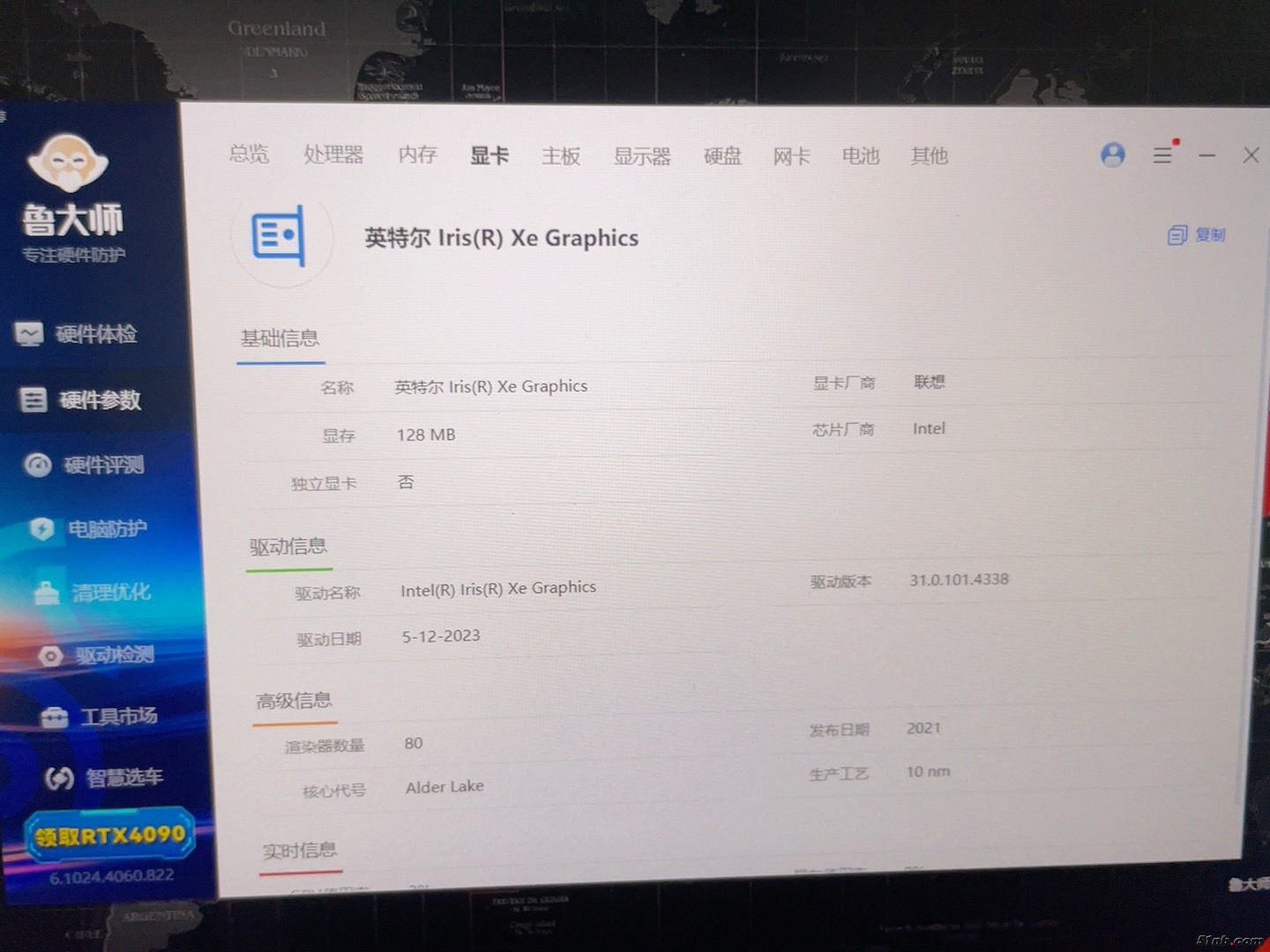Click the graphics card icon beside title
This screenshot has height=952, width=1270.
tap(280, 235)
